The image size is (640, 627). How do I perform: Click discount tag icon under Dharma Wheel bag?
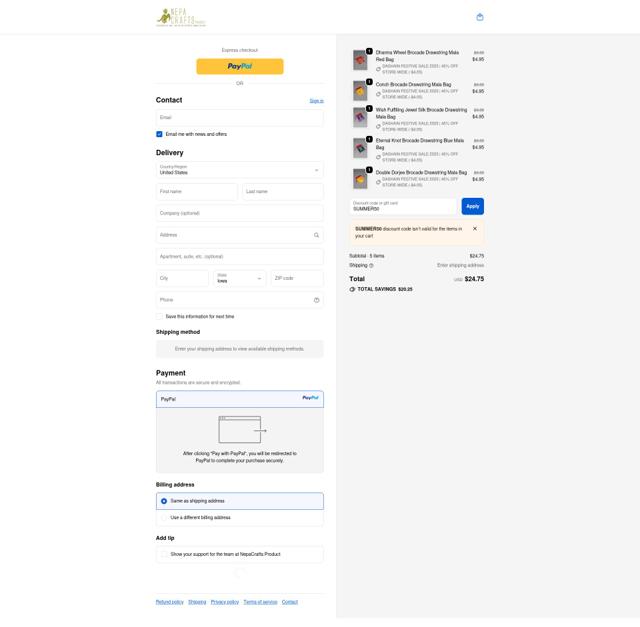coord(378,69)
